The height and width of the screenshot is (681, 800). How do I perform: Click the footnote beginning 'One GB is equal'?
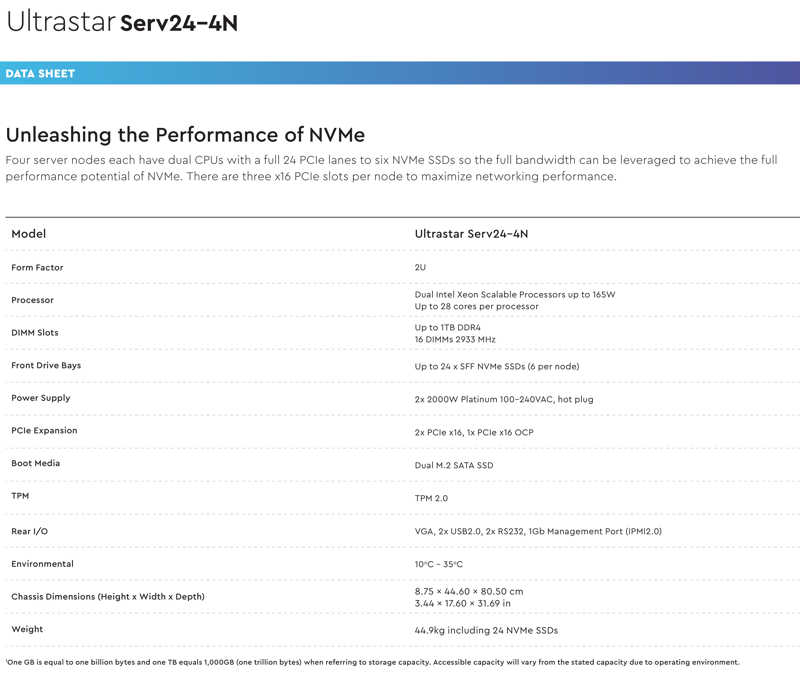point(372,662)
